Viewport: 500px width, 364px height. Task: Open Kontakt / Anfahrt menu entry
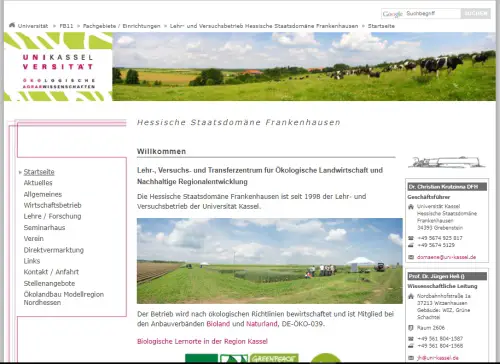51,272
